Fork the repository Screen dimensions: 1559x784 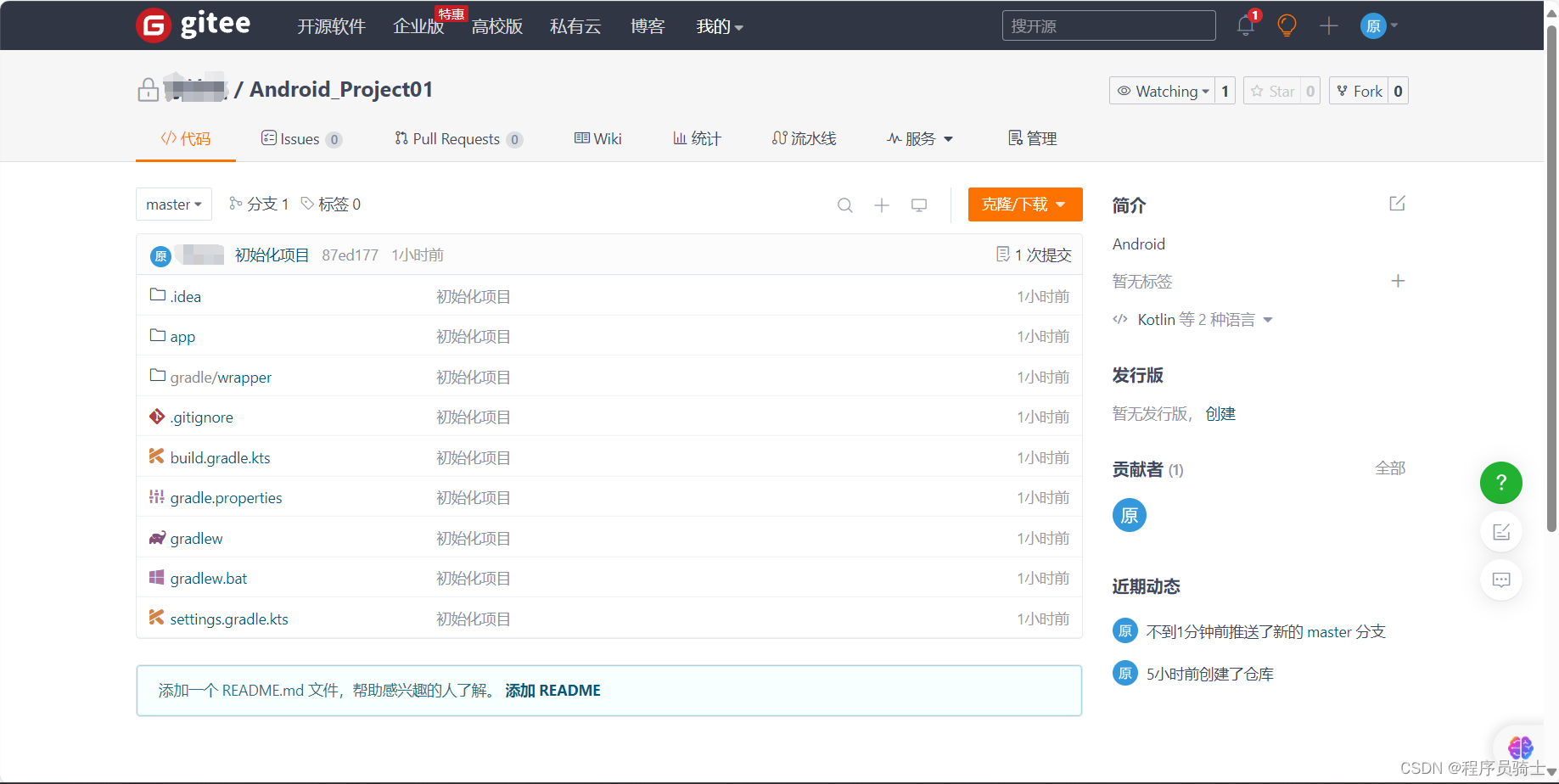(1360, 91)
